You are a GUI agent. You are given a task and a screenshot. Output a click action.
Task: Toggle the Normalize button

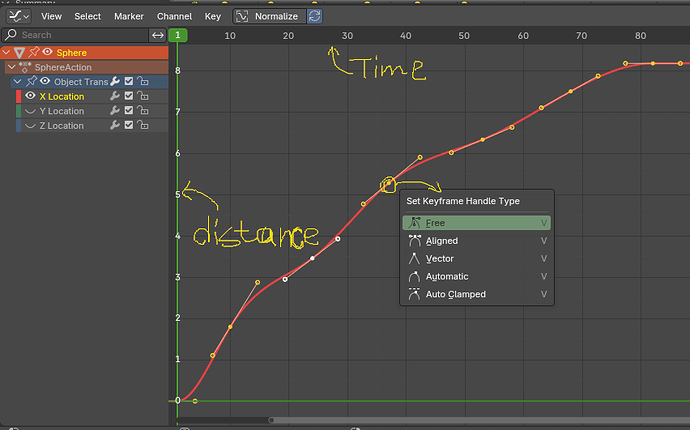click(x=269, y=16)
